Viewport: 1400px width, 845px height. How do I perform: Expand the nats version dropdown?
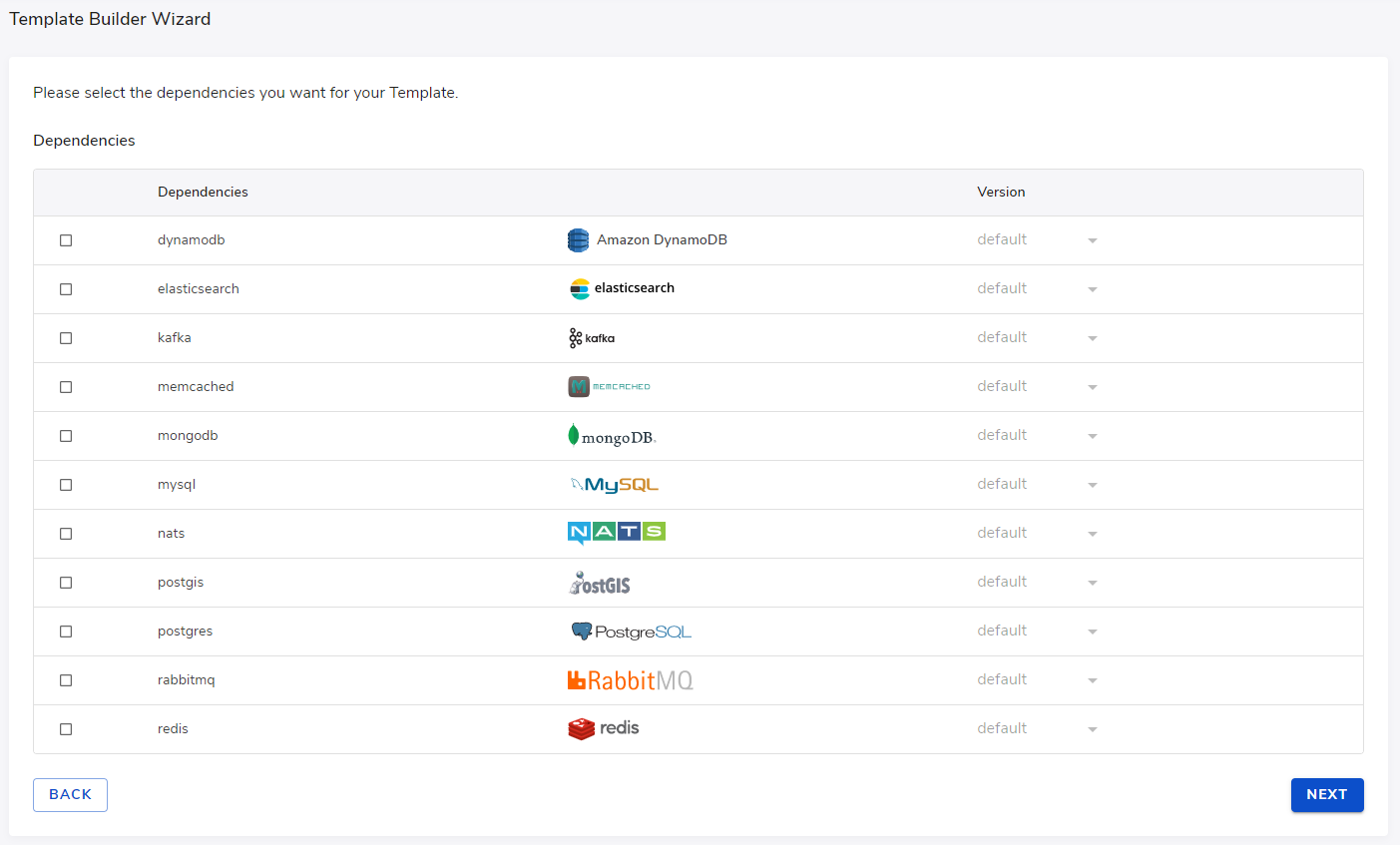[x=1038, y=534]
